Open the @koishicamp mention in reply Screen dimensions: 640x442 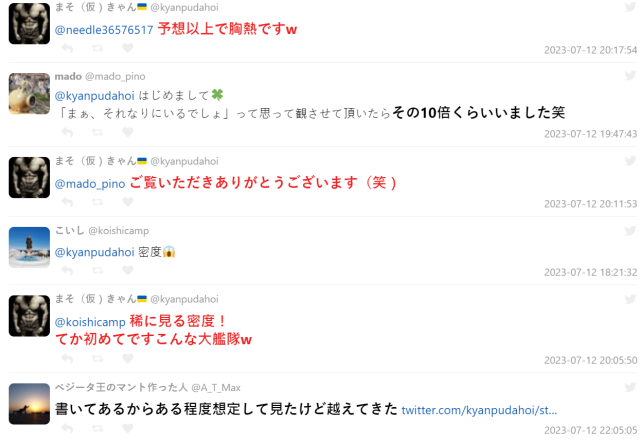[x=90, y=322]
